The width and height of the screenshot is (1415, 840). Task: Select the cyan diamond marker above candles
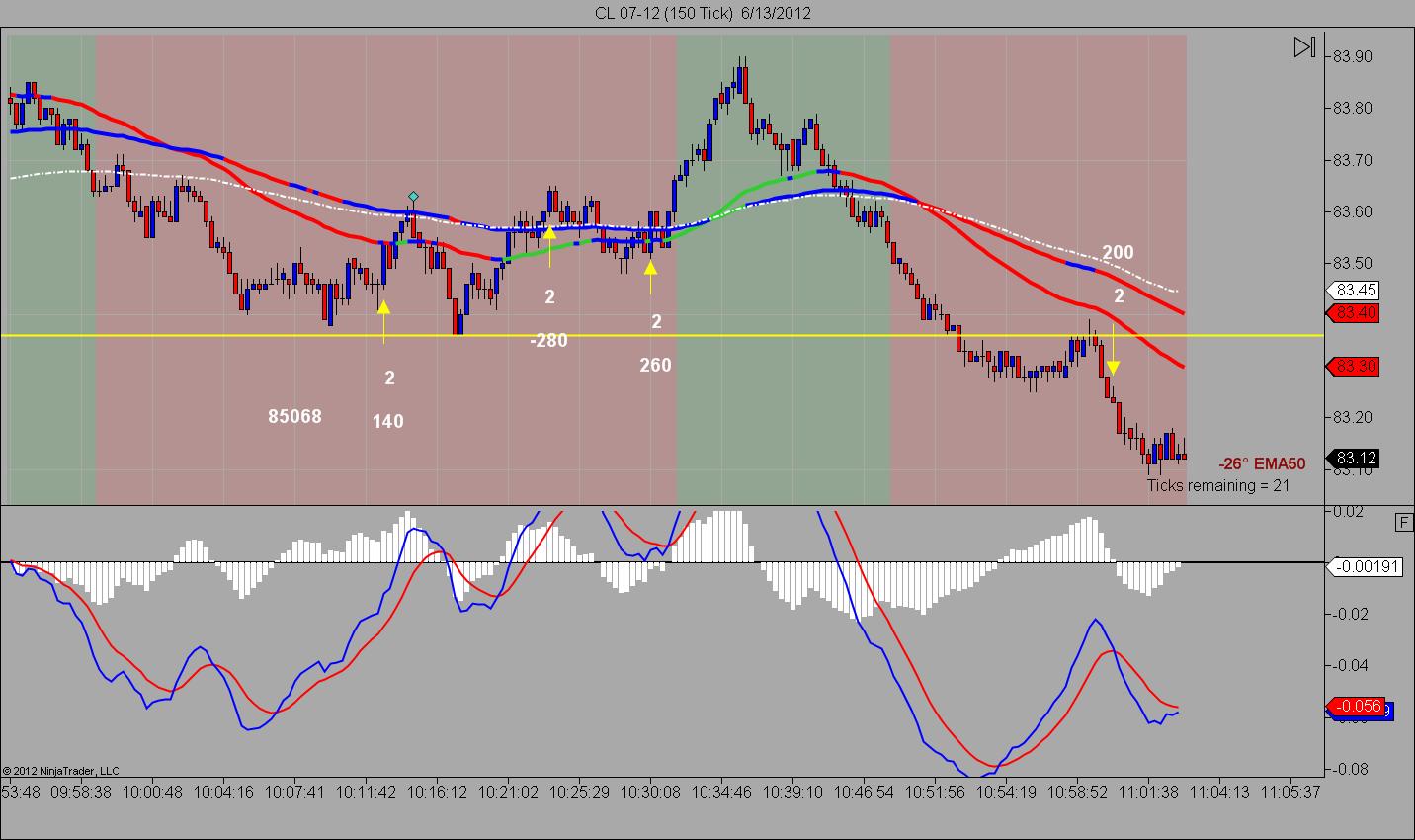(413, 197)
